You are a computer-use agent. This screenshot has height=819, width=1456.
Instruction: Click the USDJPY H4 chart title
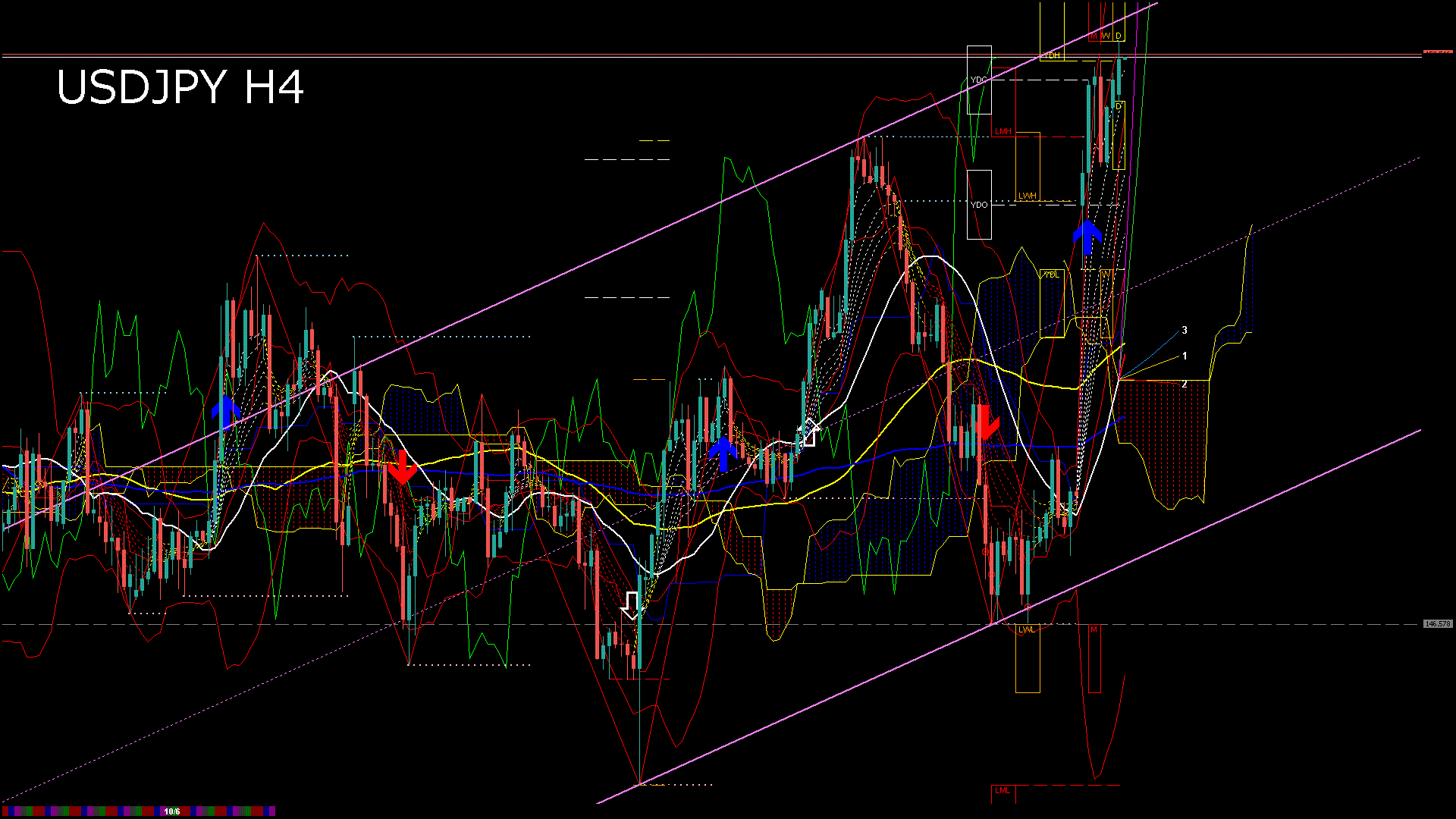[x=180, y=87]
